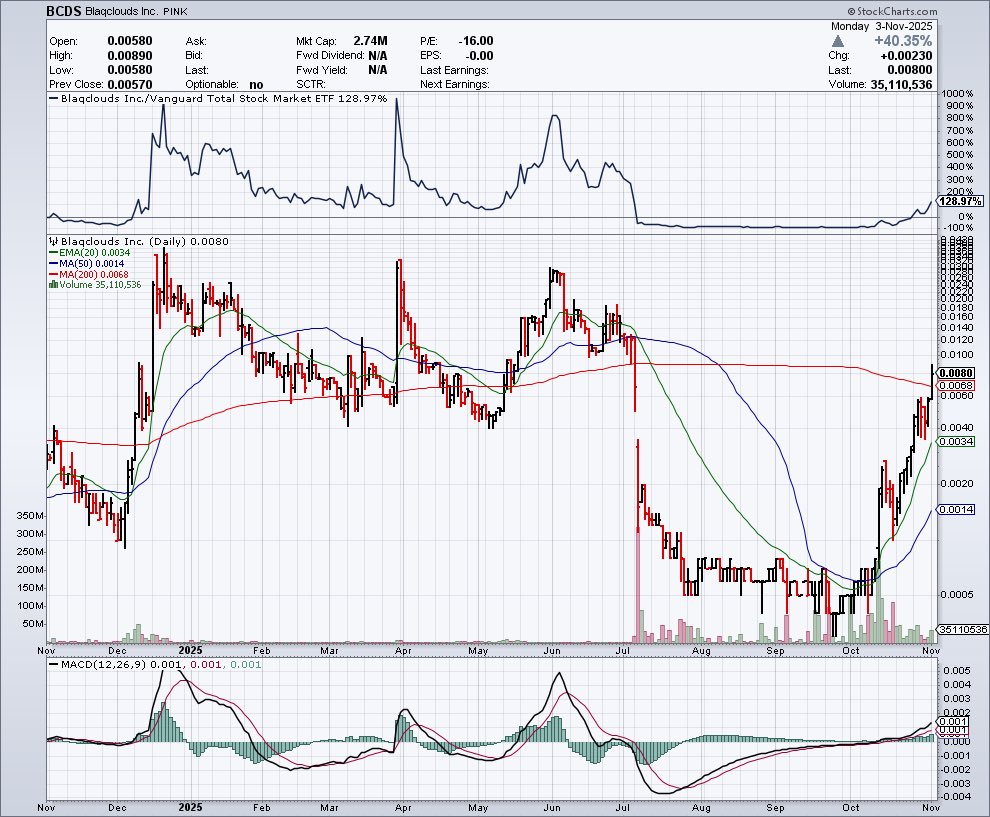This screenshot has width=990, height=817.
Task: Click the PINK exchange label
Action: coord(175,12)
